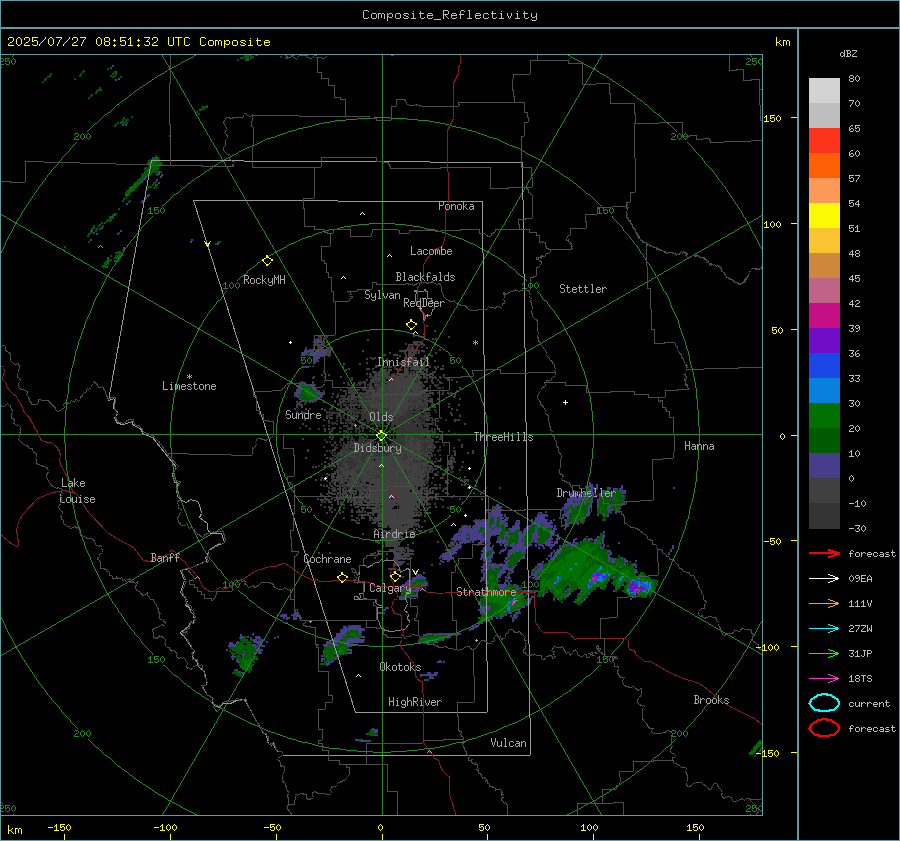The height and width of the screenshot is (841, 900).
Task: Click the Vulcan label
Action: tap(508, 743)
